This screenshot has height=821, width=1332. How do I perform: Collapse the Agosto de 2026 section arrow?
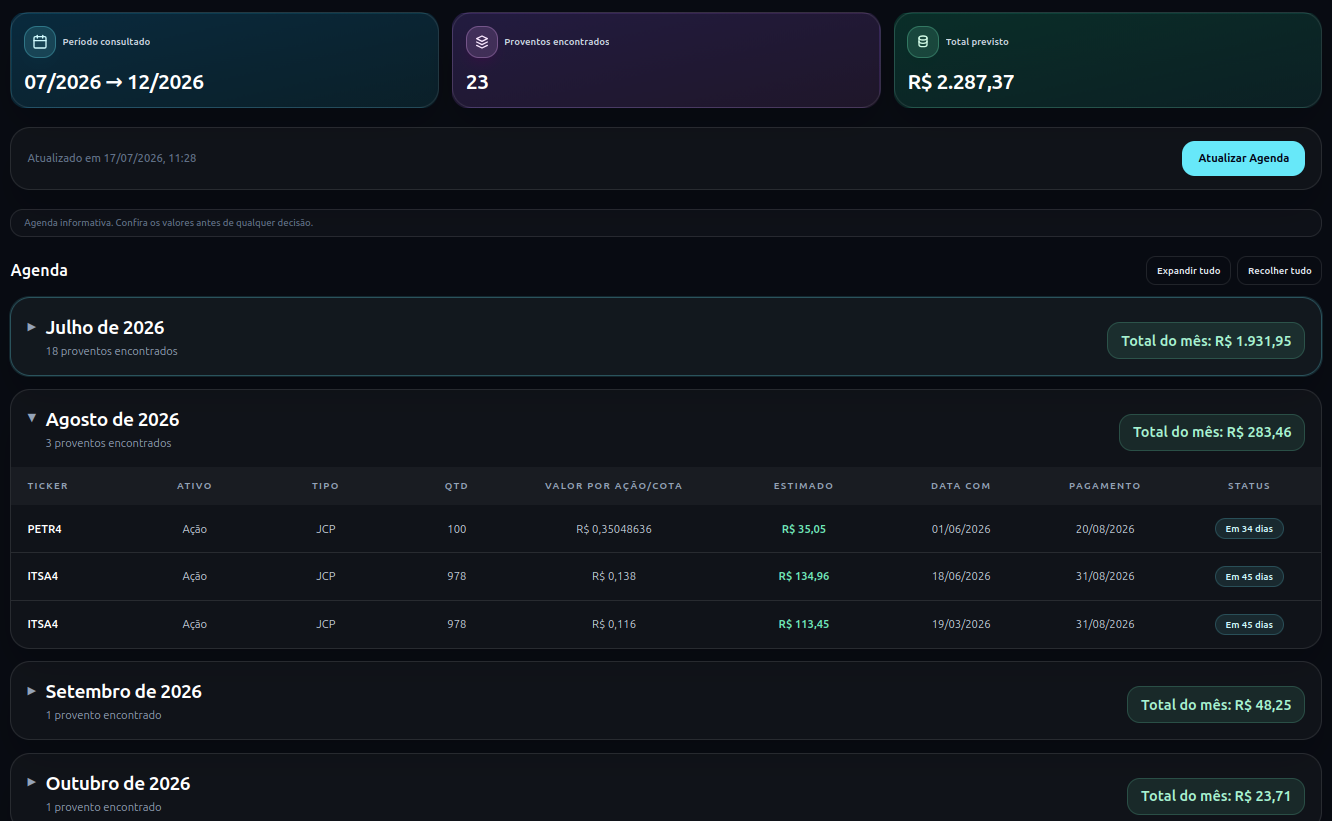point(32,418)
